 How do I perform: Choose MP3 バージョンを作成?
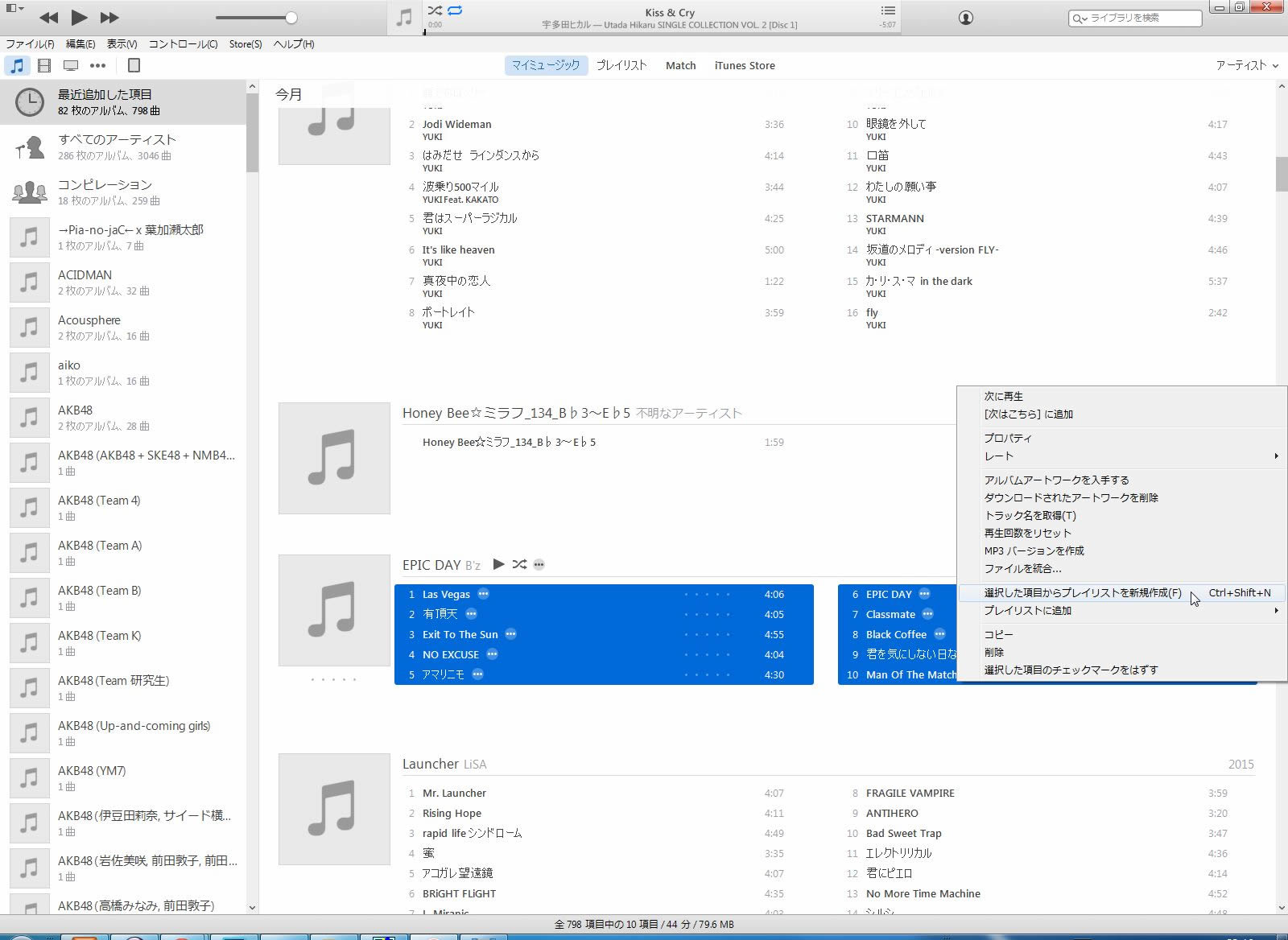point(1122,550)
